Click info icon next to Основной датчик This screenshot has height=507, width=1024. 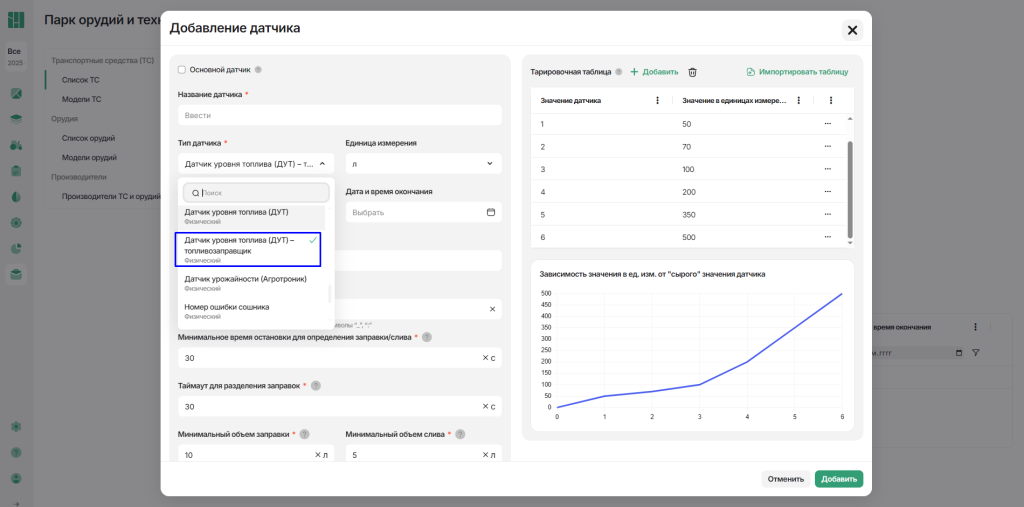(258, 70)
